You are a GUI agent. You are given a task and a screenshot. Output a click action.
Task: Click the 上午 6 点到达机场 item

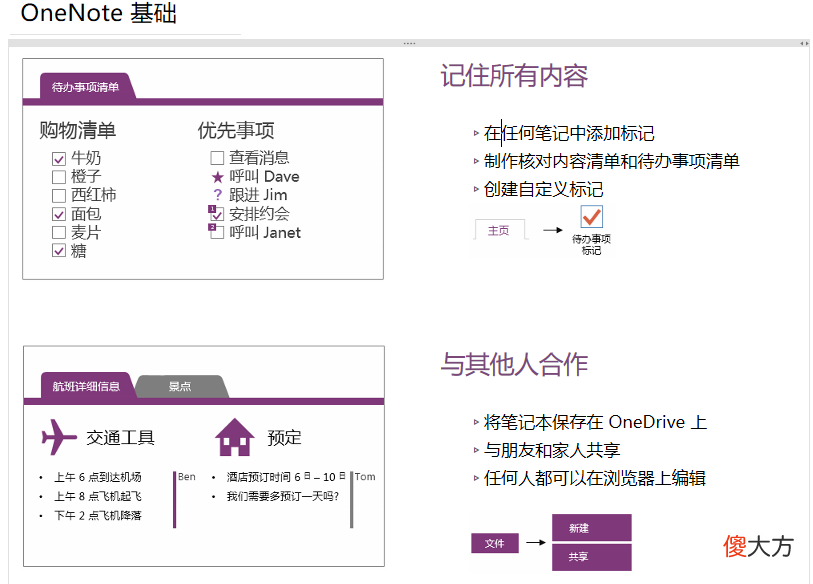coord(97,477)
